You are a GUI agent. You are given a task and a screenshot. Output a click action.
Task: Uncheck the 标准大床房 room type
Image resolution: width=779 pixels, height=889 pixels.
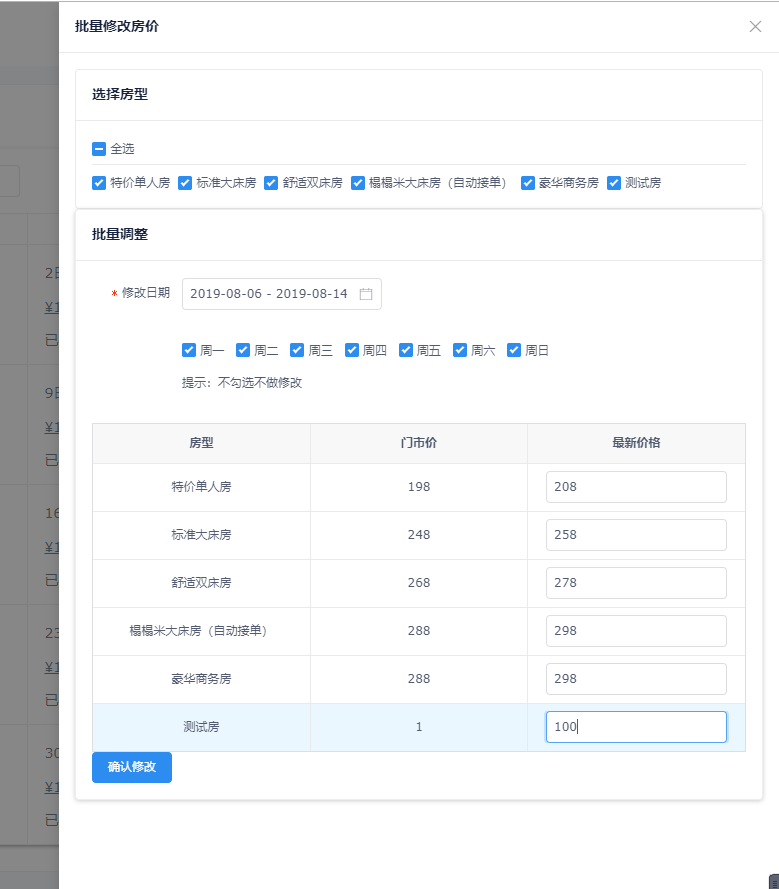(x=185, y=183)
